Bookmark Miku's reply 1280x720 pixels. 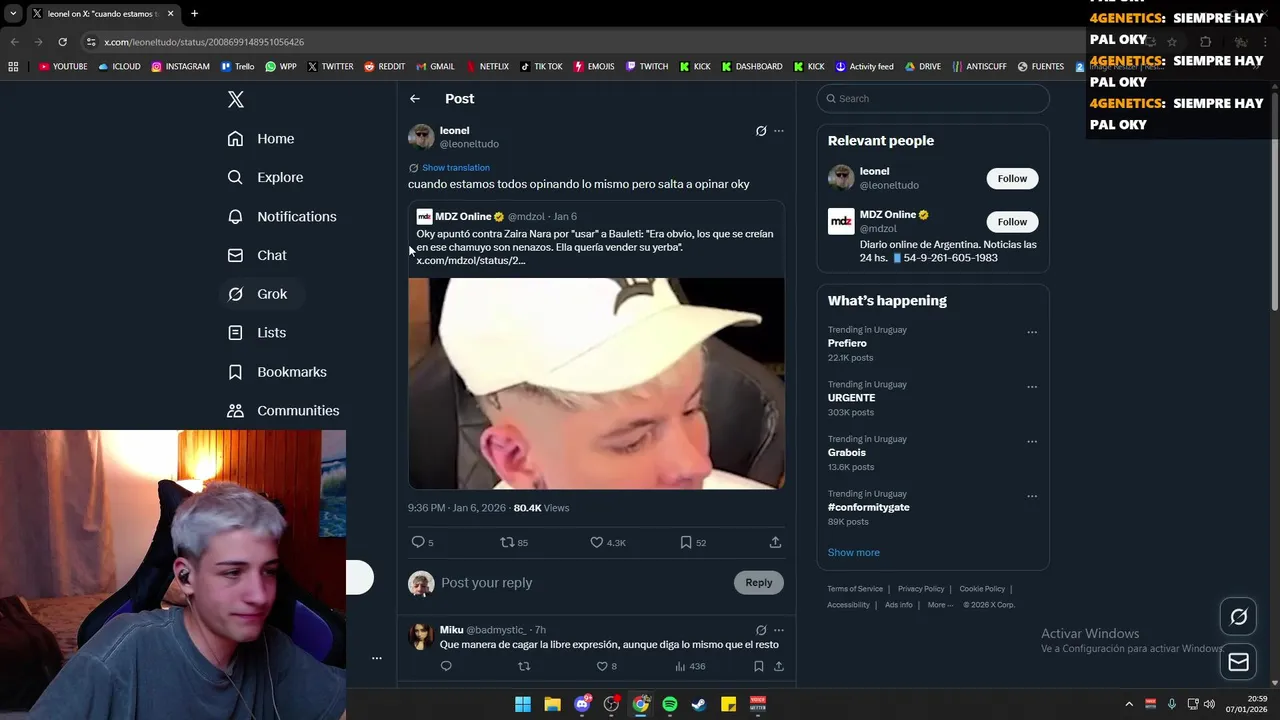[x=759, y=666]
